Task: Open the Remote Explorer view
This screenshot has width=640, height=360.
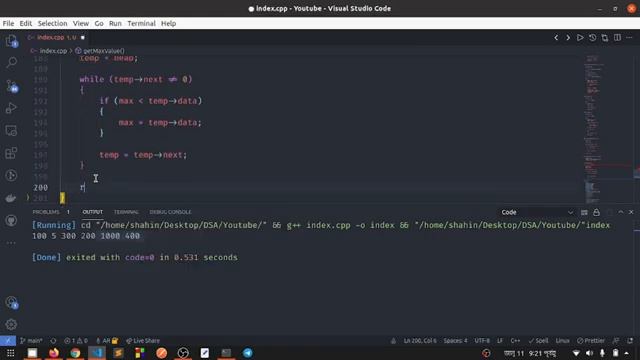Action: (11, 130)
